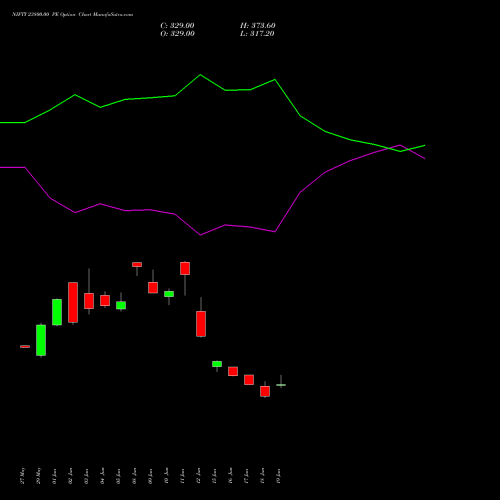The width and height of the screenshot is (500, 500).
Task: Click the 11 Jun date label
Action: pos(183,476)
